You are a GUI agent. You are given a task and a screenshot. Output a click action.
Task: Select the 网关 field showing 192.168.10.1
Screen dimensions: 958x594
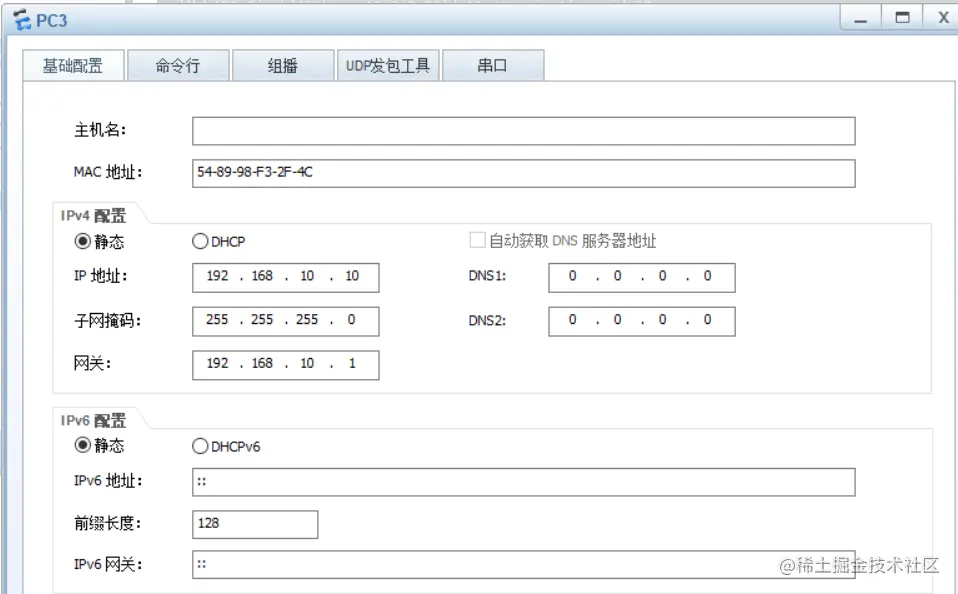pos(285,365)
